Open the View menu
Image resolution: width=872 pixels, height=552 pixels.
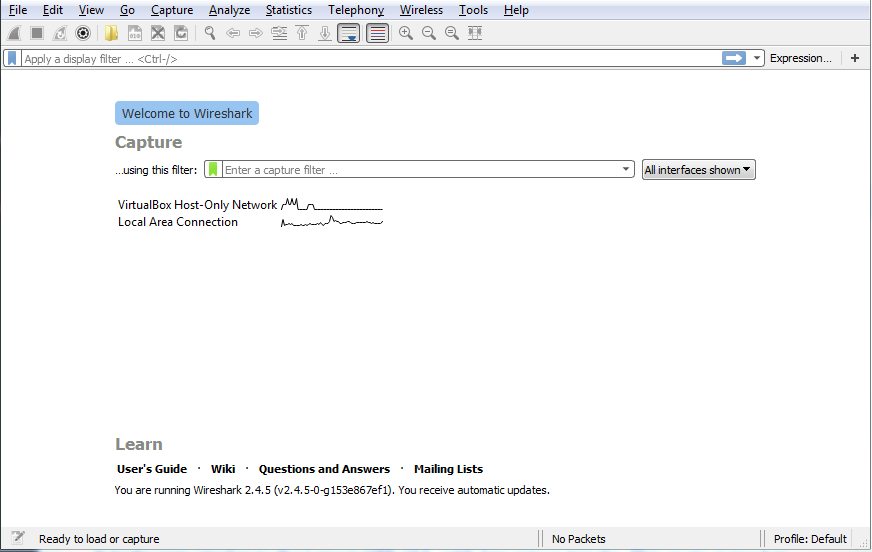click(x=91, y=10)
